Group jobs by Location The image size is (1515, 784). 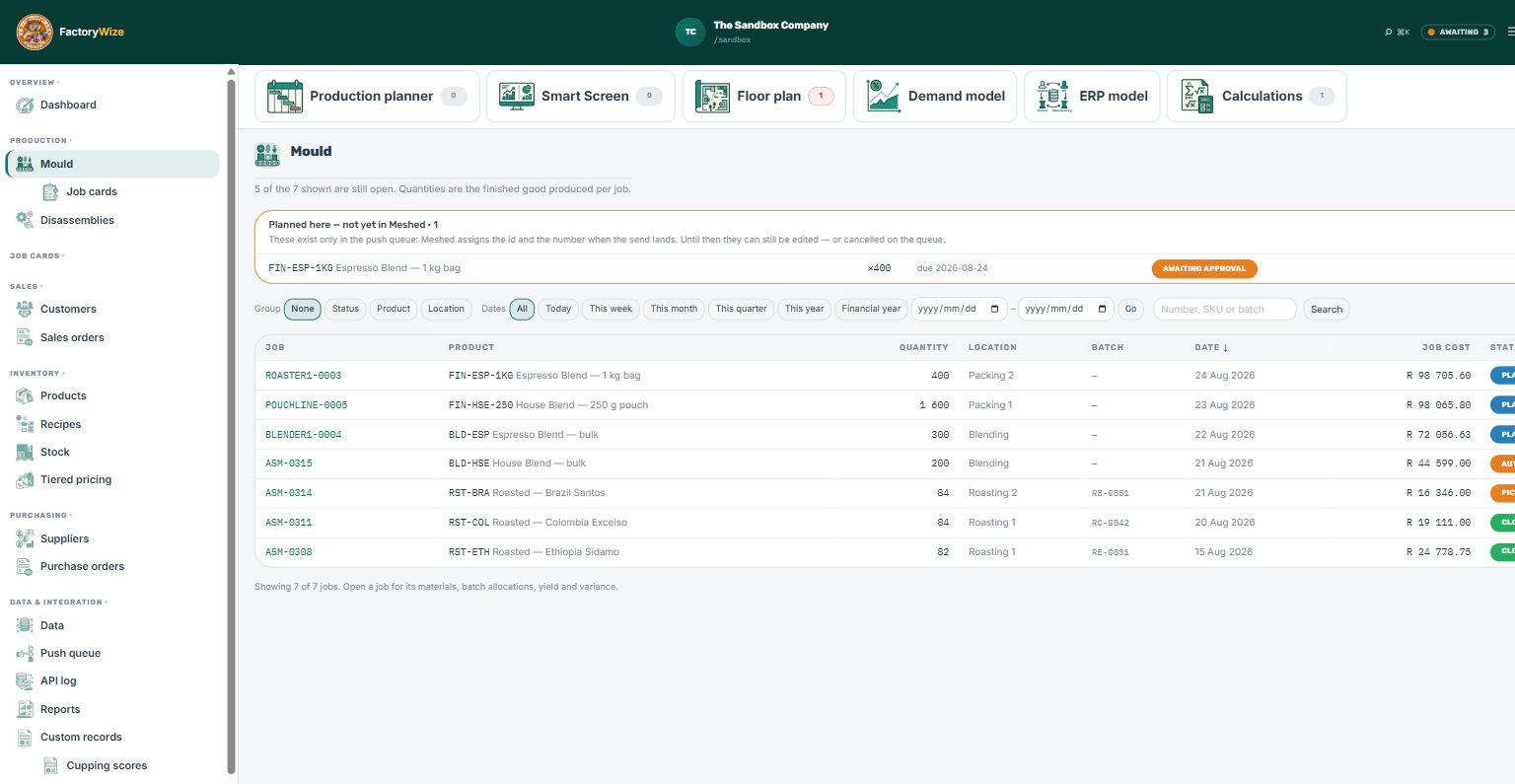tap(446, 309)
